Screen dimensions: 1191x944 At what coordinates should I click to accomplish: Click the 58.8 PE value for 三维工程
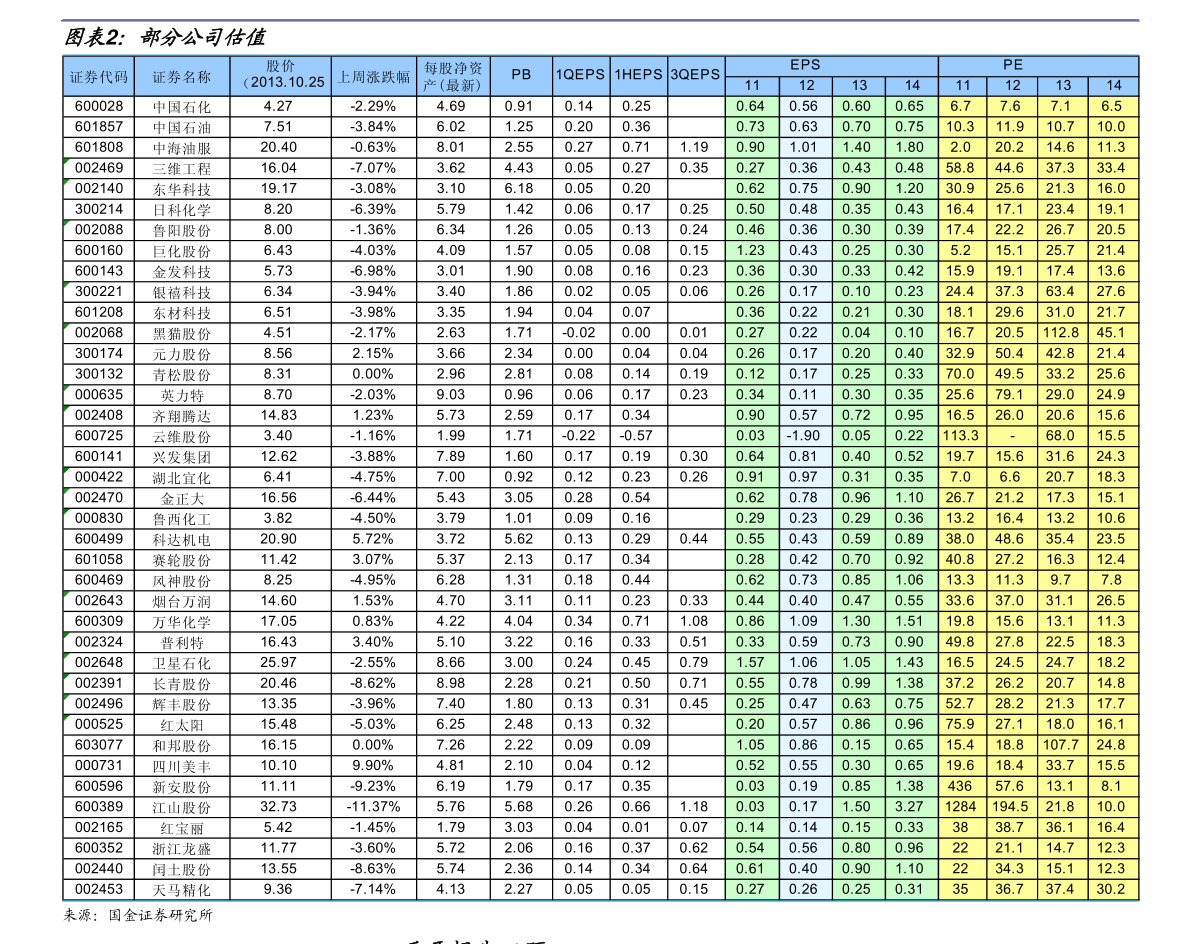[x=960, y=168]
